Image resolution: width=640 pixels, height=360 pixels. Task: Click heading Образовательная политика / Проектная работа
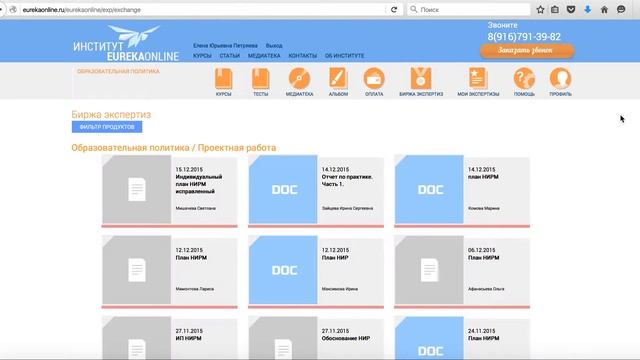[173, 148]
